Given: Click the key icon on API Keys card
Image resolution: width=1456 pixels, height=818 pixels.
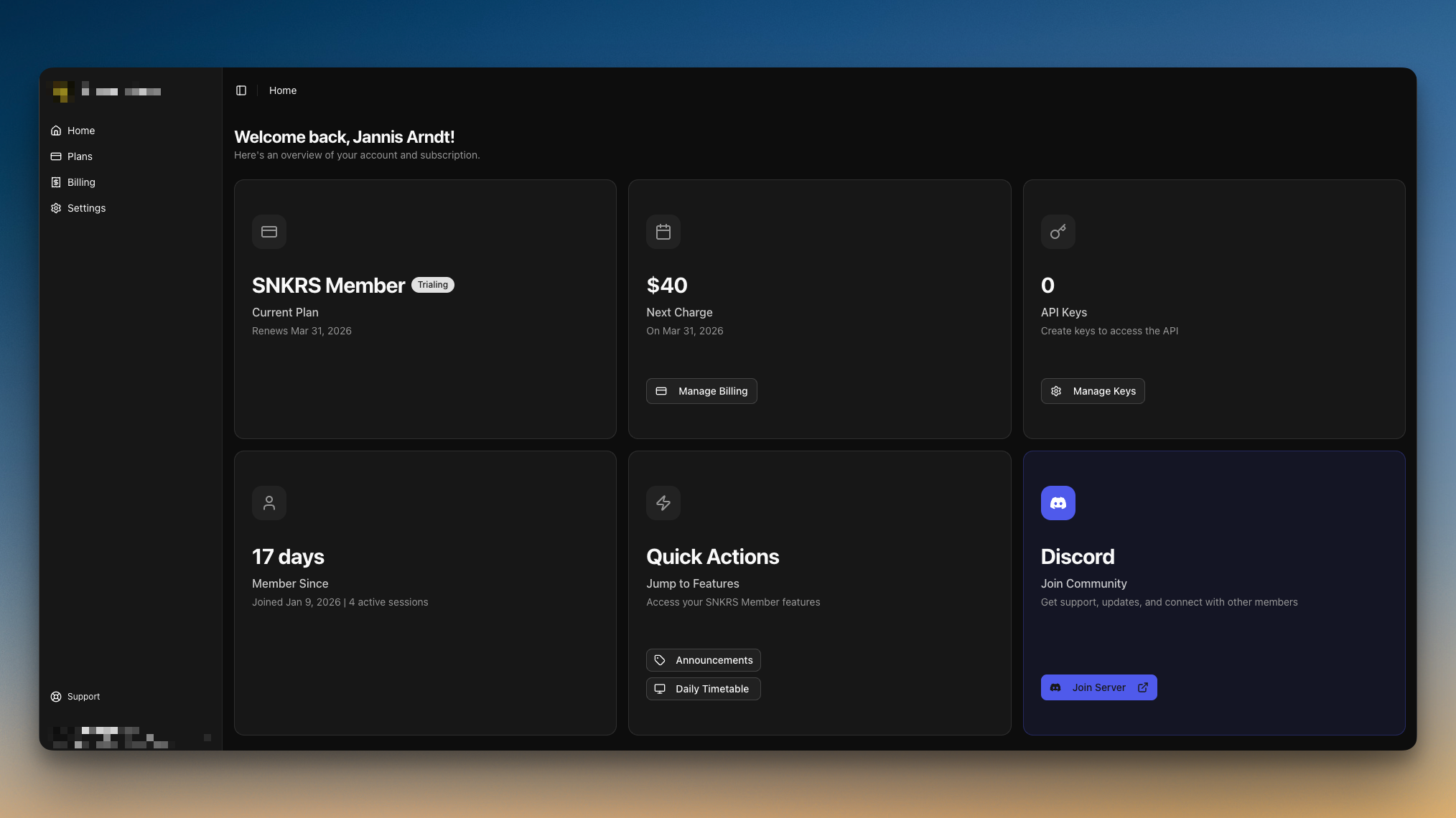Looking at the screenshot, I should 1058,231.
